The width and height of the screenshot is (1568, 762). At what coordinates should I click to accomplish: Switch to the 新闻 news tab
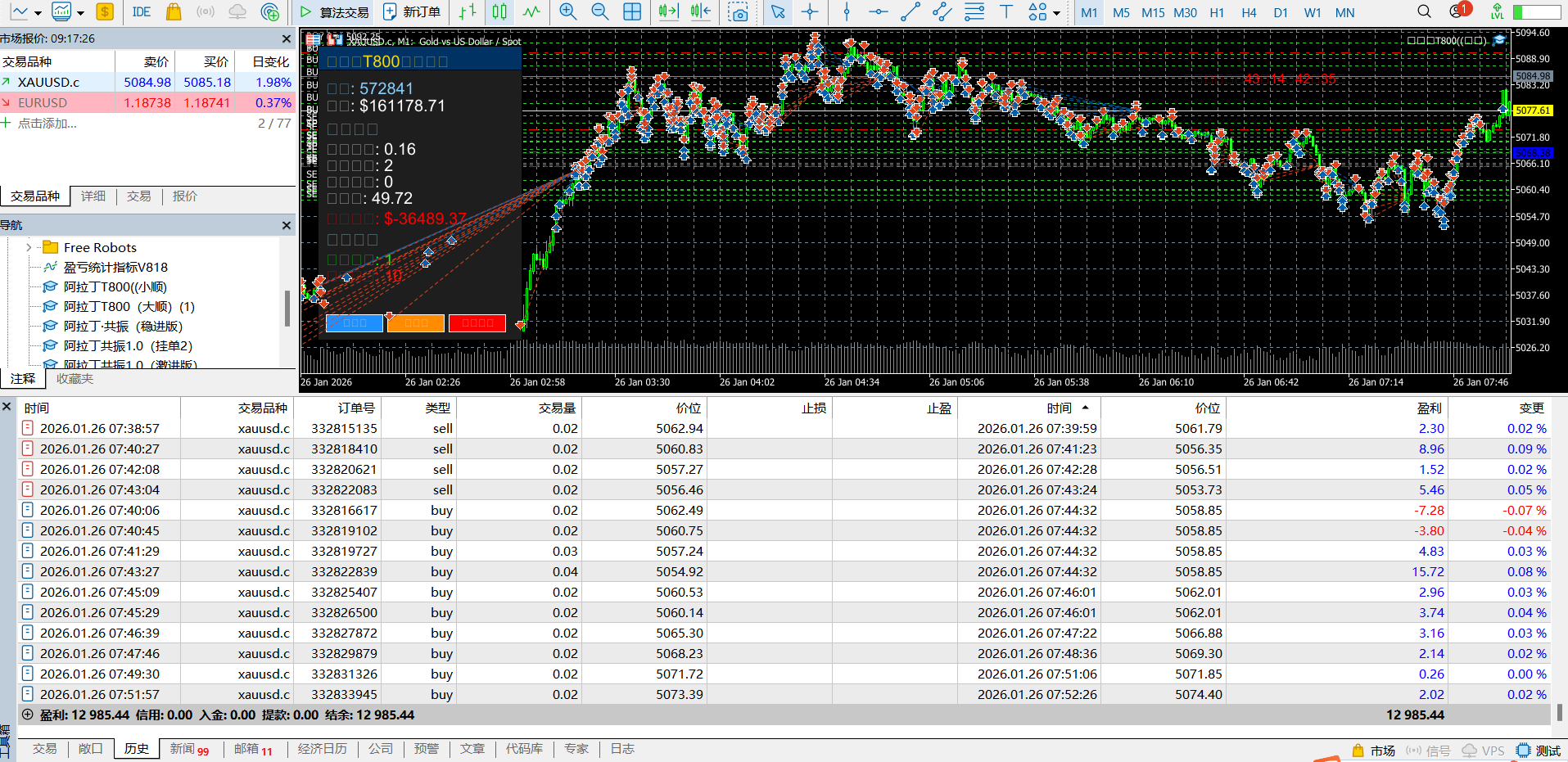183,749
